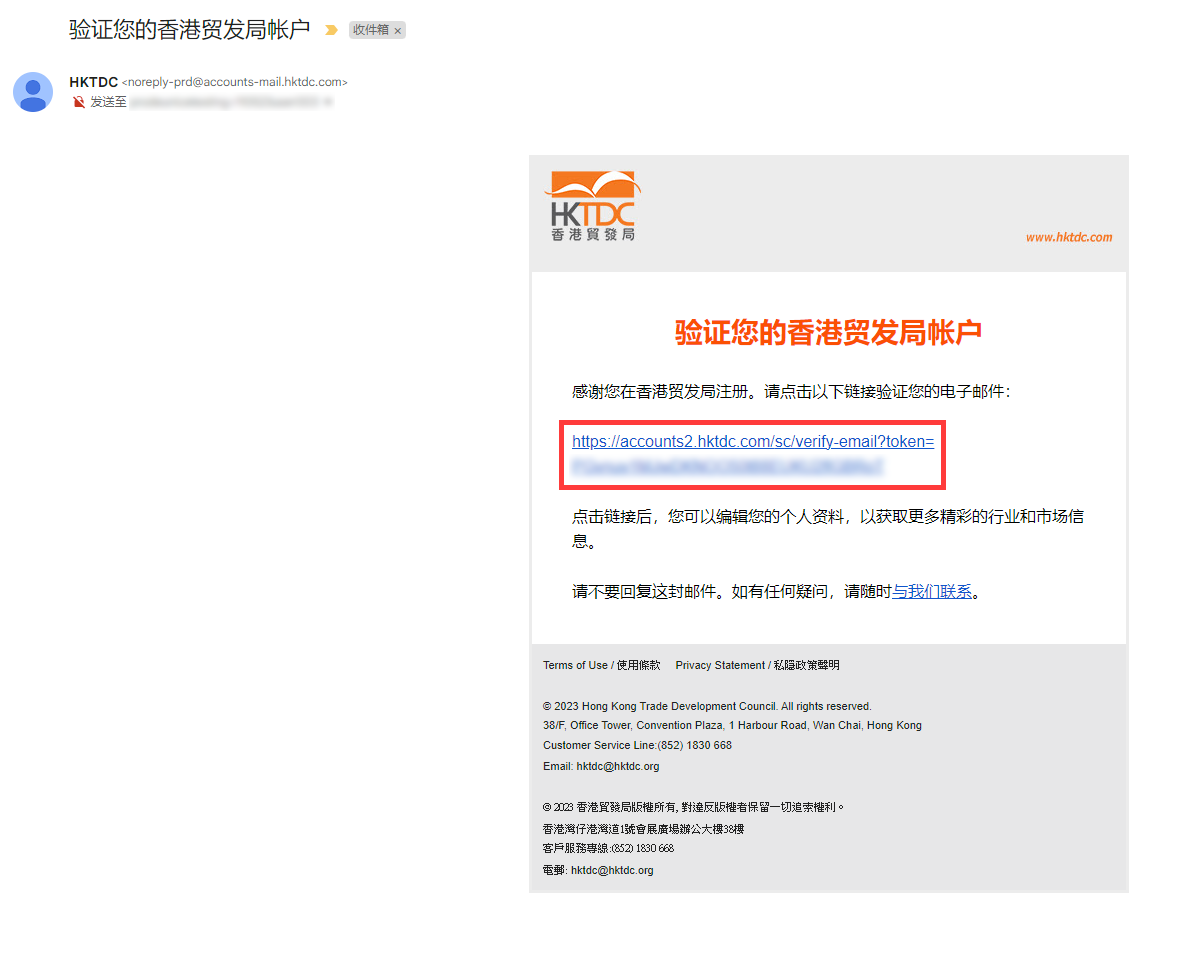Click the red no-encryption lock icon
The image size is (1203, 957).
point(79,102)
